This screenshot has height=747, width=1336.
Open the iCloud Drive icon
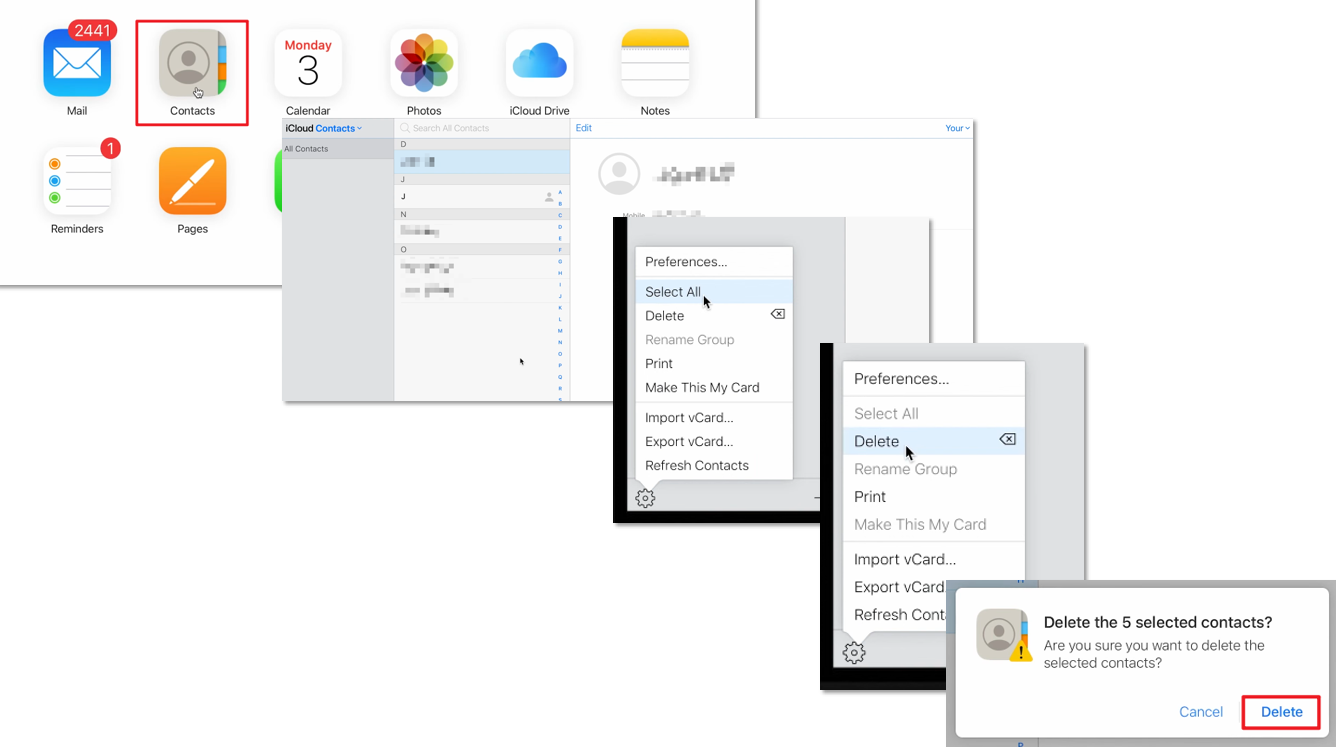[540, 62]
